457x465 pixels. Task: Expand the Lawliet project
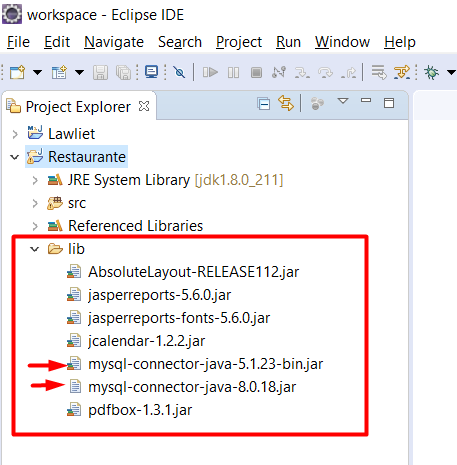click(x=15, y=134)
